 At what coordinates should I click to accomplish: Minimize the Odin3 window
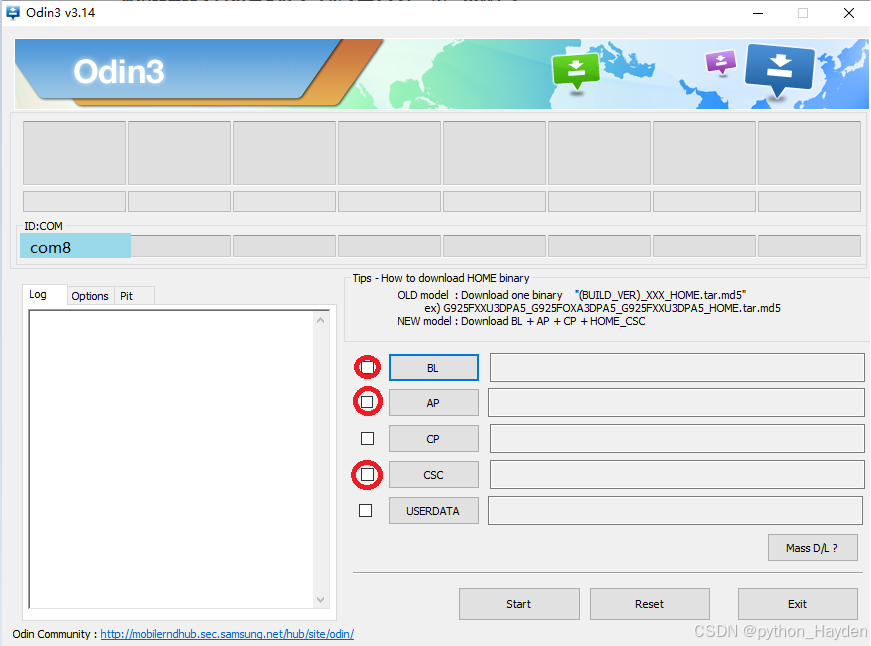click(758, 13)
